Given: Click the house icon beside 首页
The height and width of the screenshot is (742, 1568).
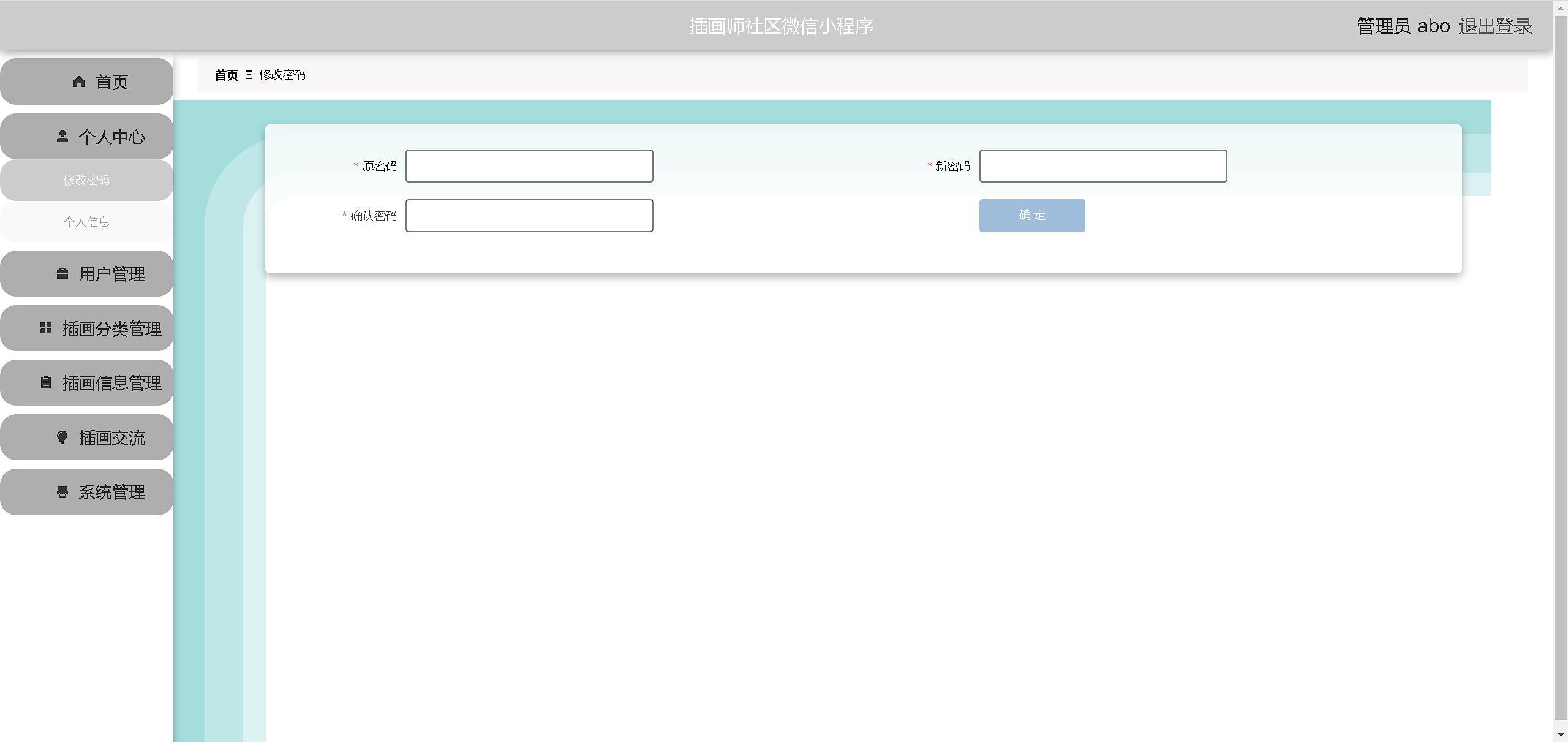Looking at the screenshot, I should [x=79, y=81].
